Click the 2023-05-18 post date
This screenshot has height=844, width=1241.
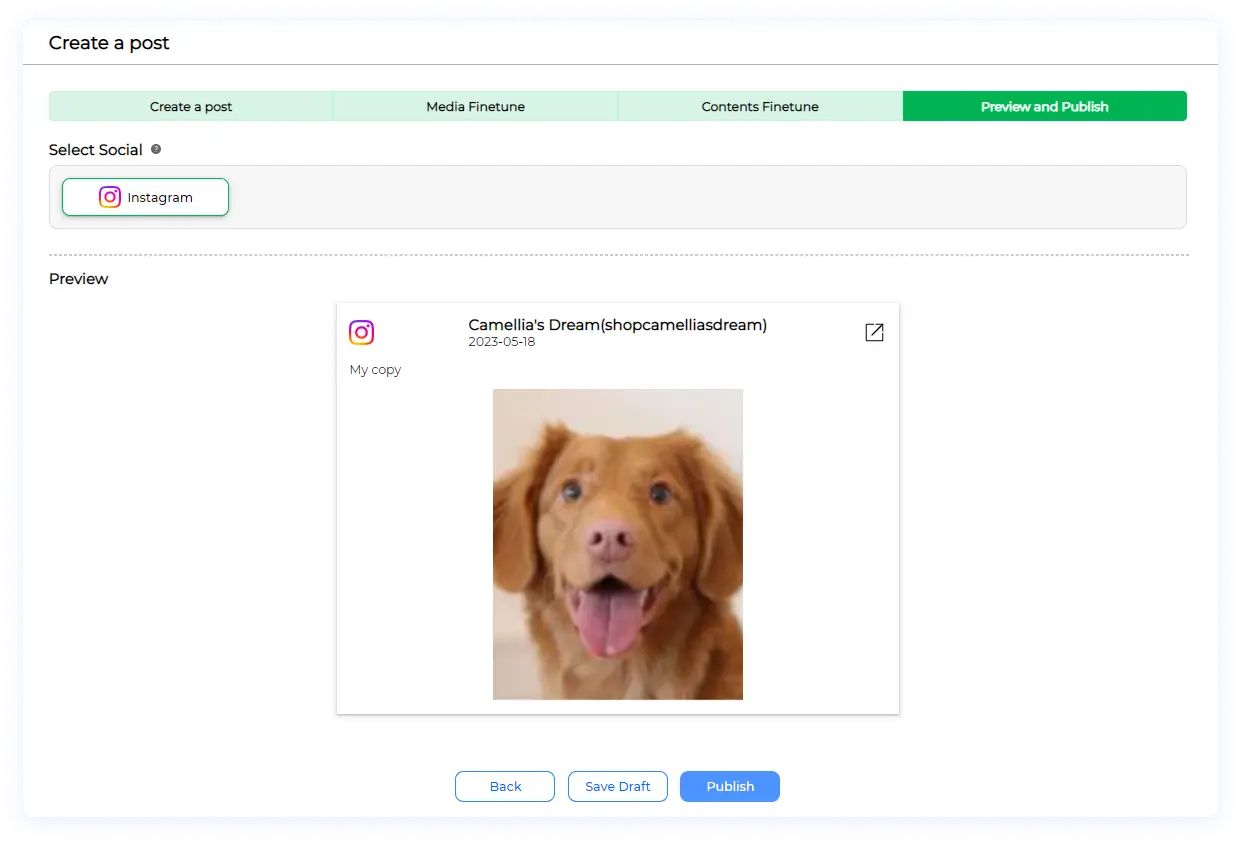tap(501, 342)
